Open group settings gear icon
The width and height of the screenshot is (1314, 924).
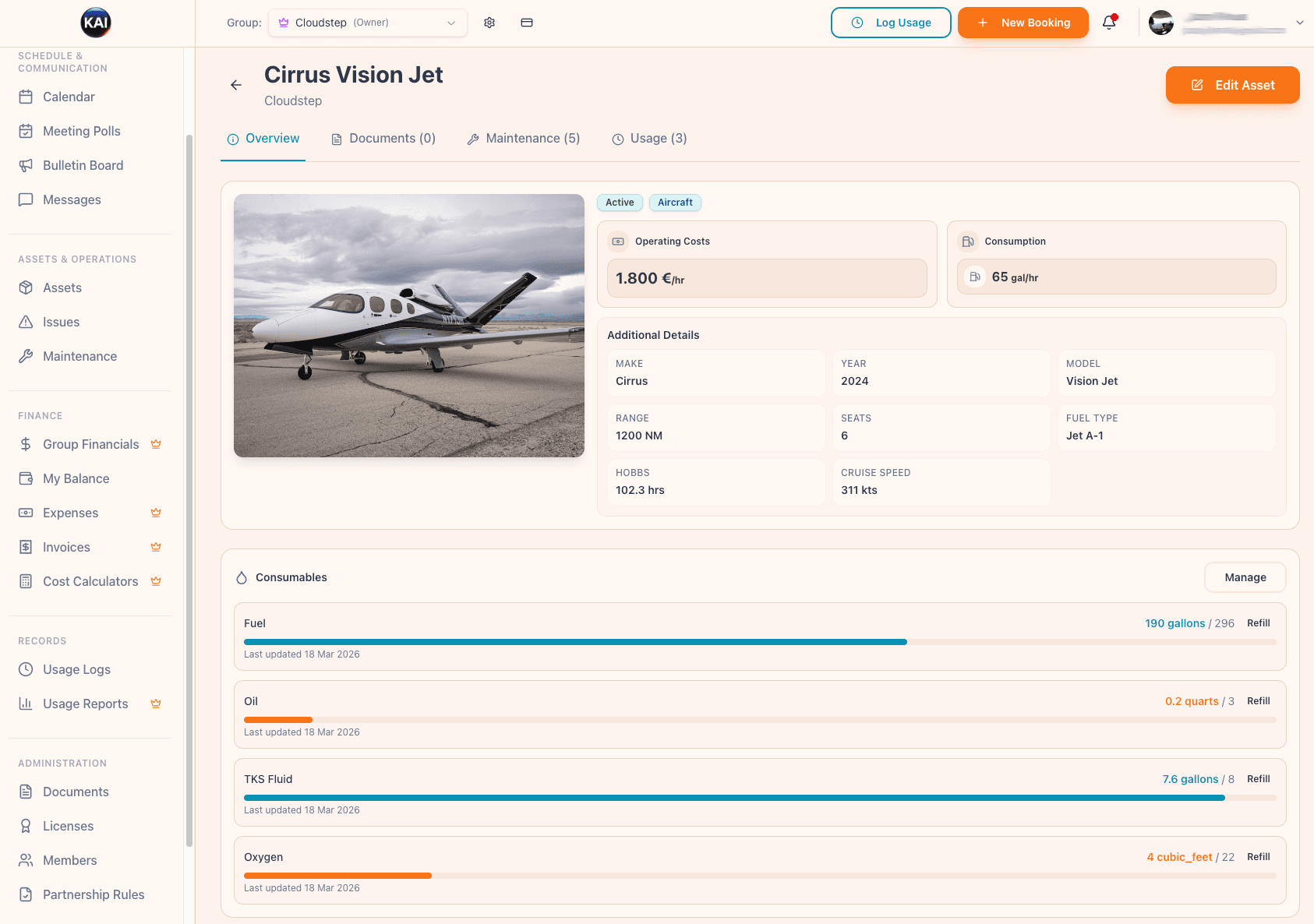tap(489, 23)
